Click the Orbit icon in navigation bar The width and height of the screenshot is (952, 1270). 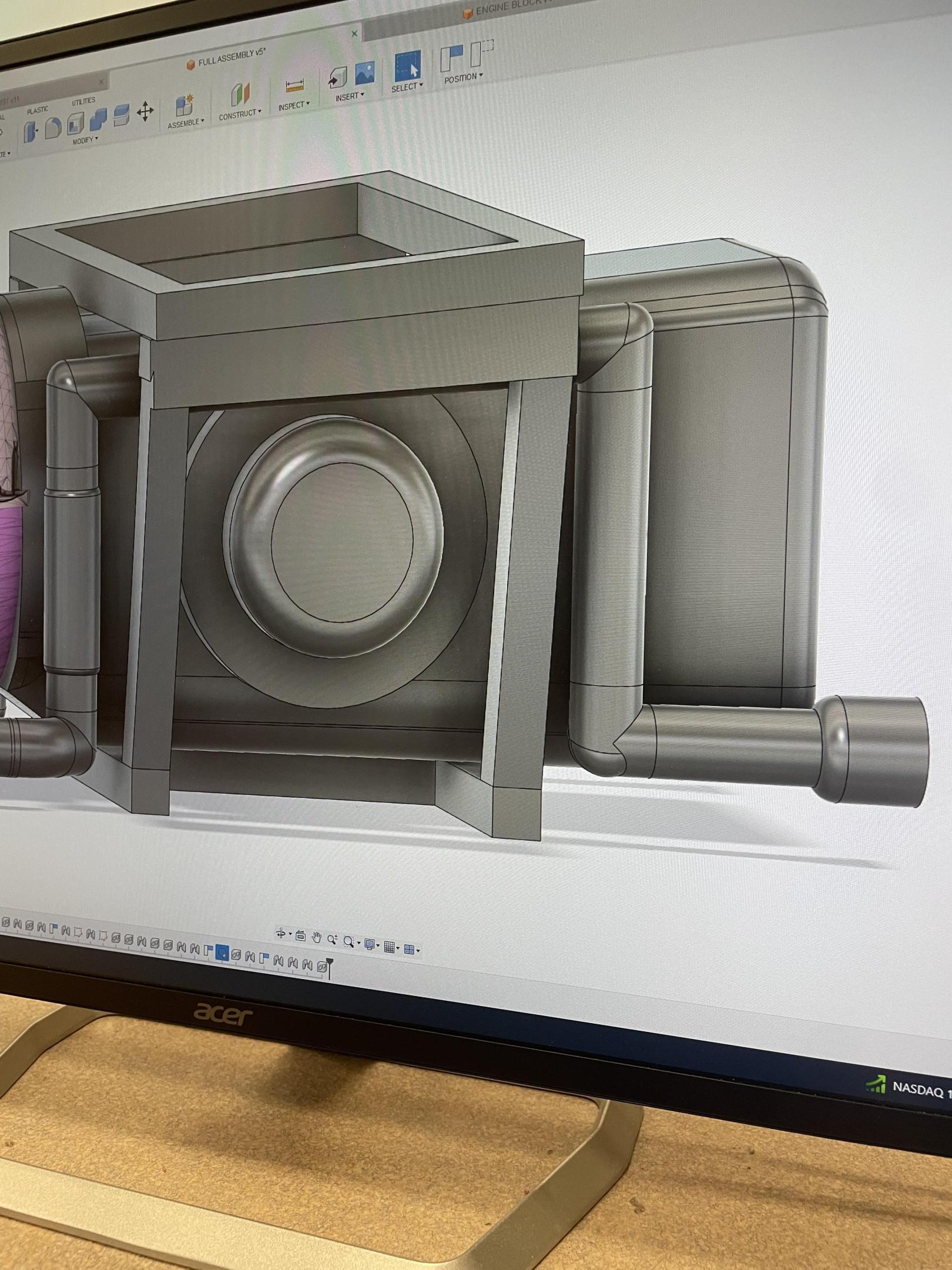click(281, 934)
